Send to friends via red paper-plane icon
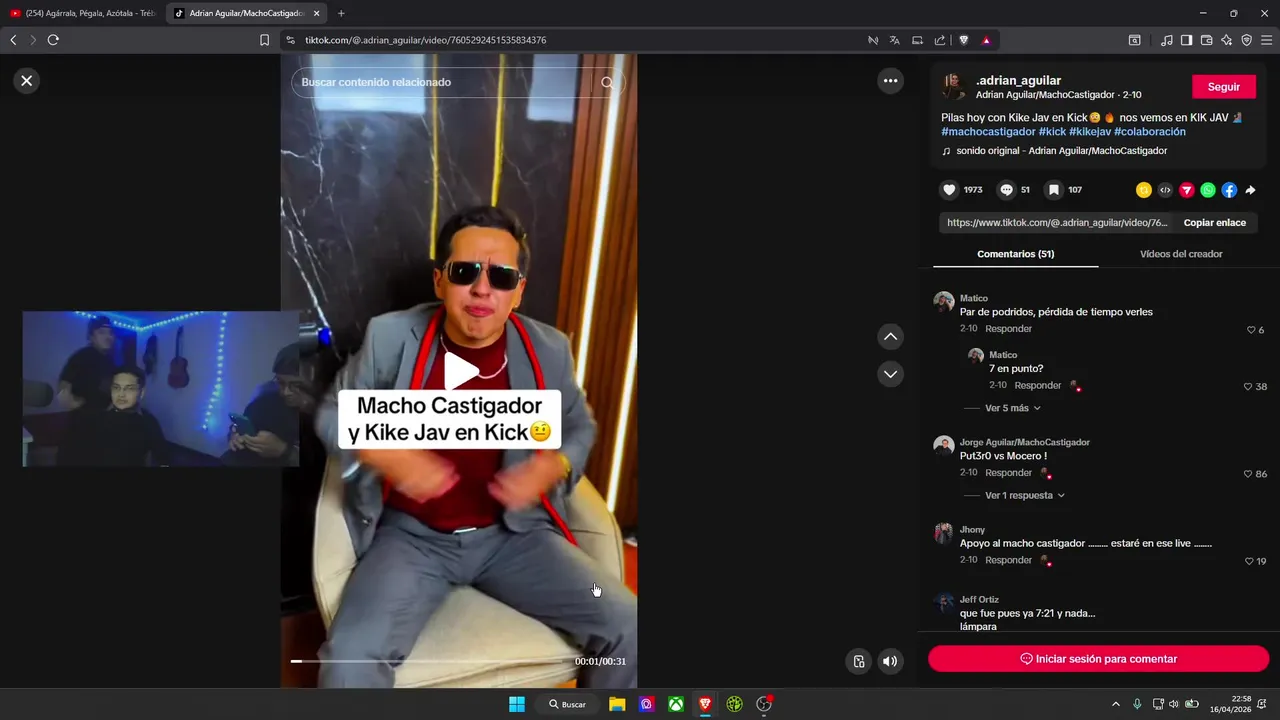 click(x=1187, y=190)
